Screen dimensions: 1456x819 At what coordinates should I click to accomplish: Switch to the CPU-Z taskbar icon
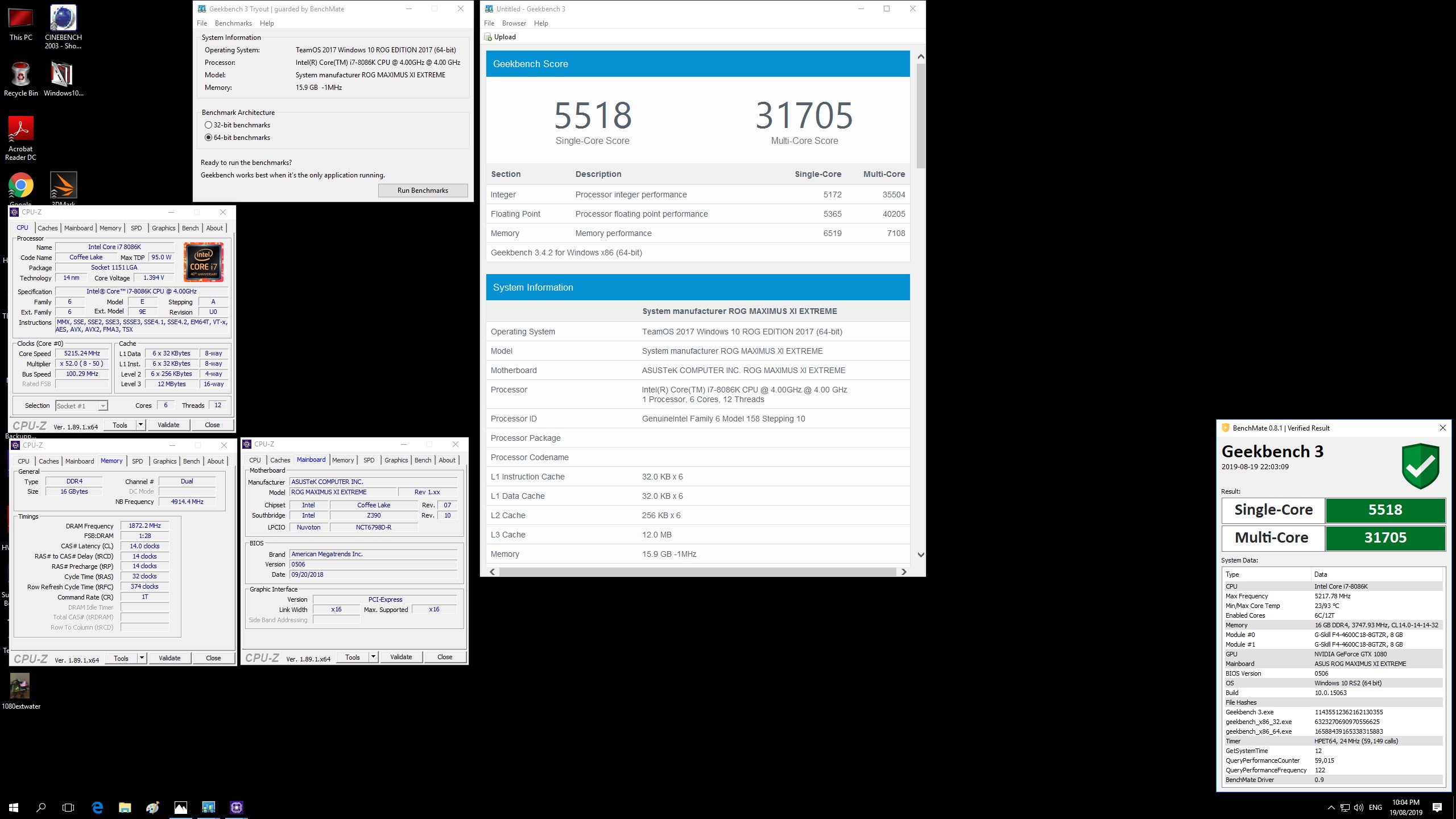[x=236, y=807]
